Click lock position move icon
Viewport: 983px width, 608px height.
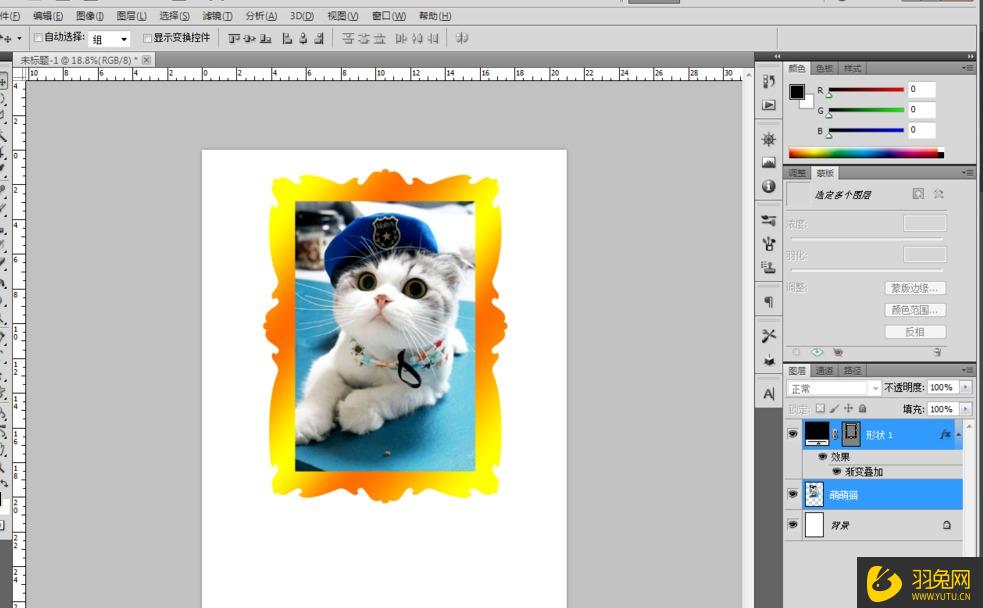pyautogui.click(x=848, y=409)
